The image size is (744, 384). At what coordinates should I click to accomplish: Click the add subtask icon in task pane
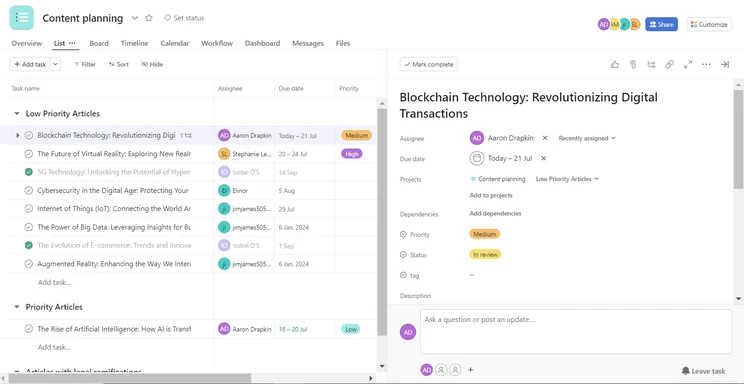[651, 64]
